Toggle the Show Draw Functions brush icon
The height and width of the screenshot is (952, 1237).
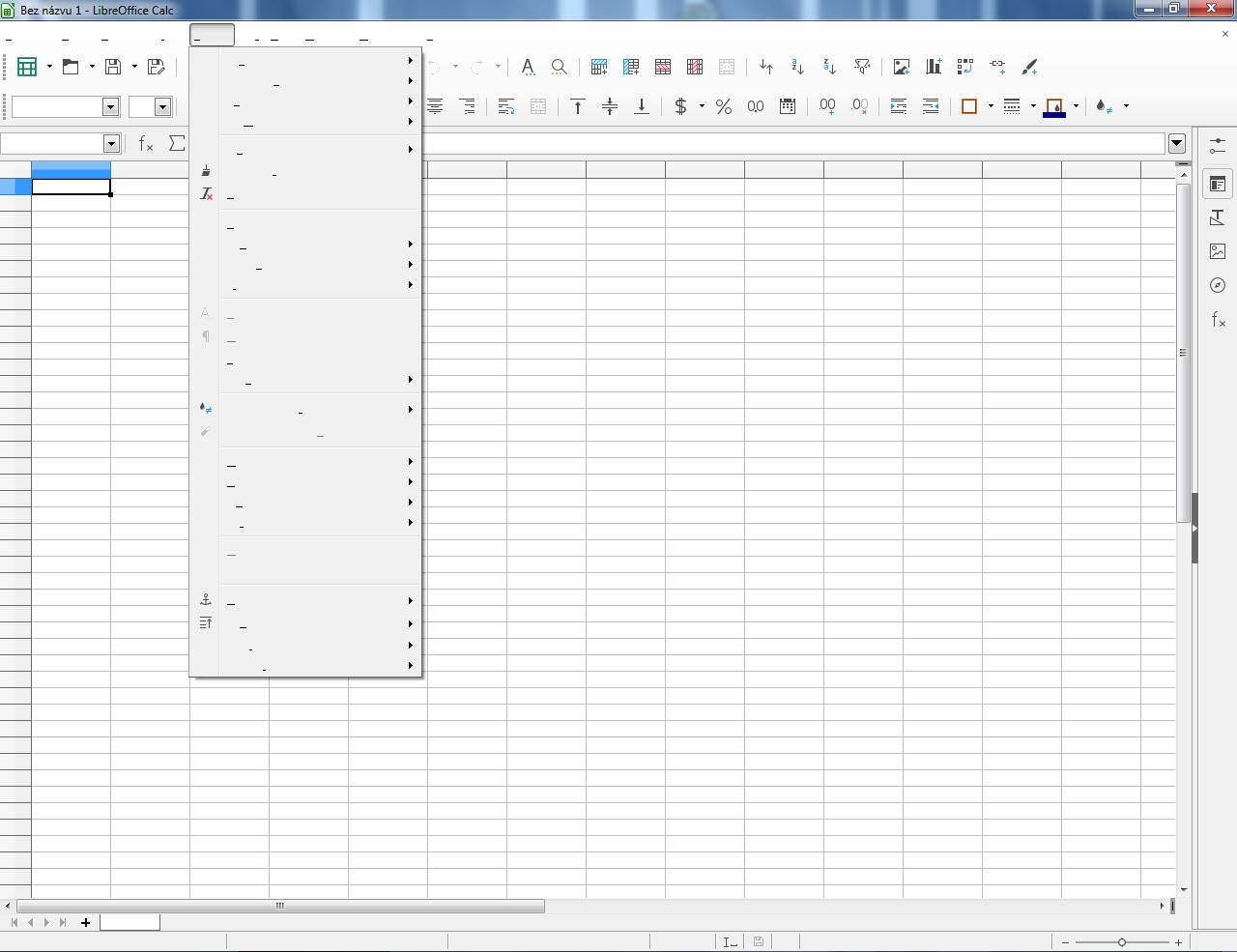tap(1029, 67)
